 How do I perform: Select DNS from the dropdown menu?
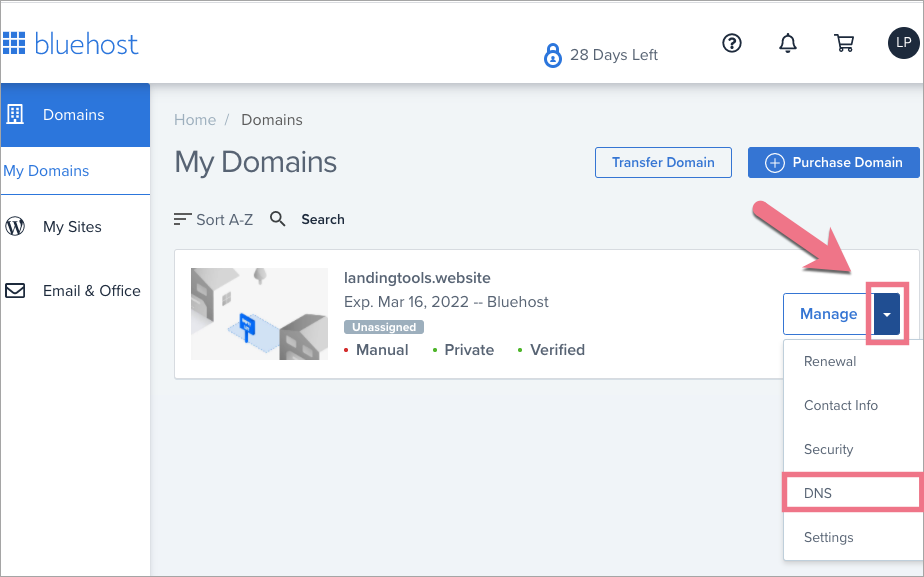pos(818,493)
